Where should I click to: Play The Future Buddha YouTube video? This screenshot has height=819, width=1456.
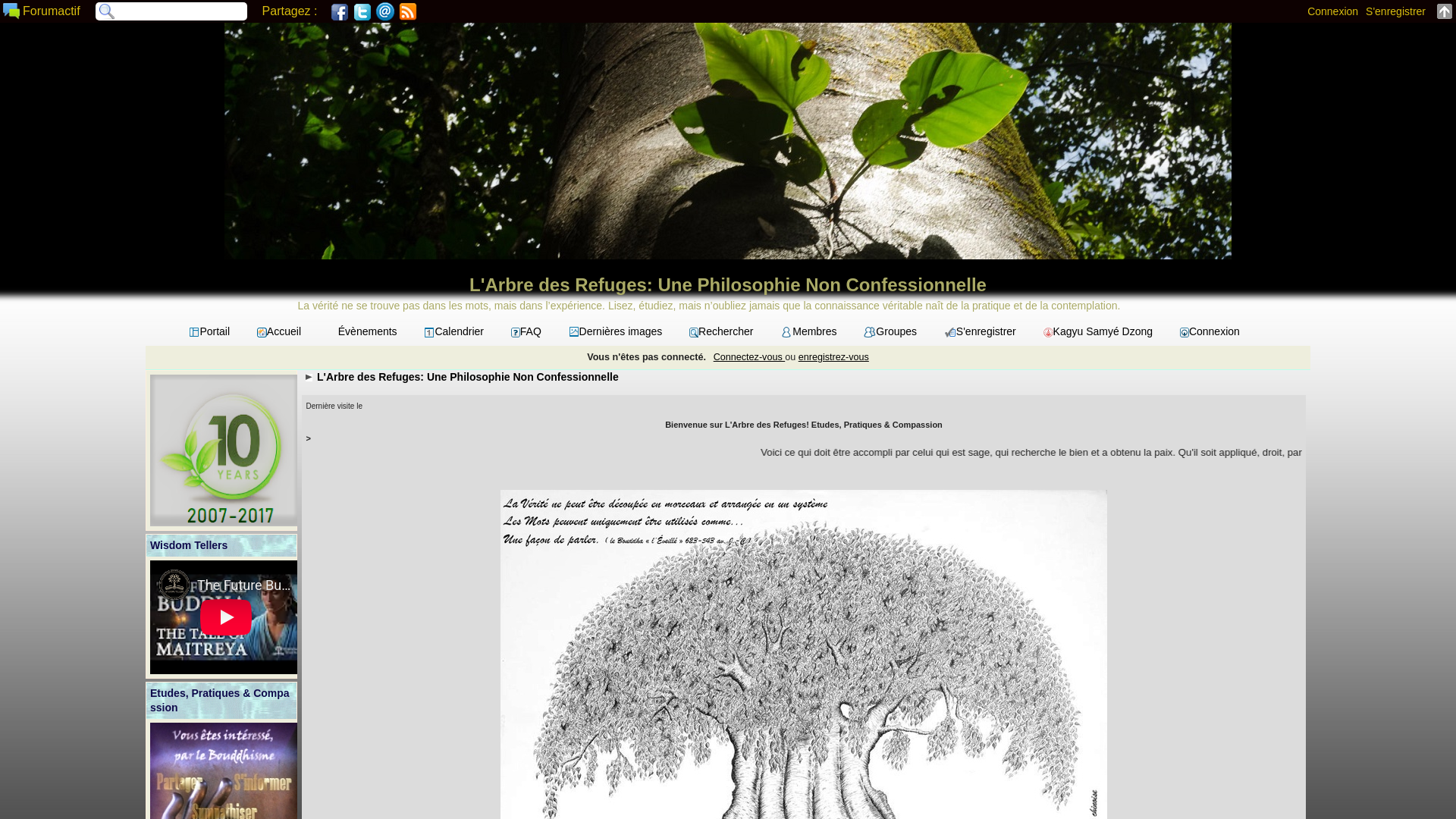coord(225,617)
